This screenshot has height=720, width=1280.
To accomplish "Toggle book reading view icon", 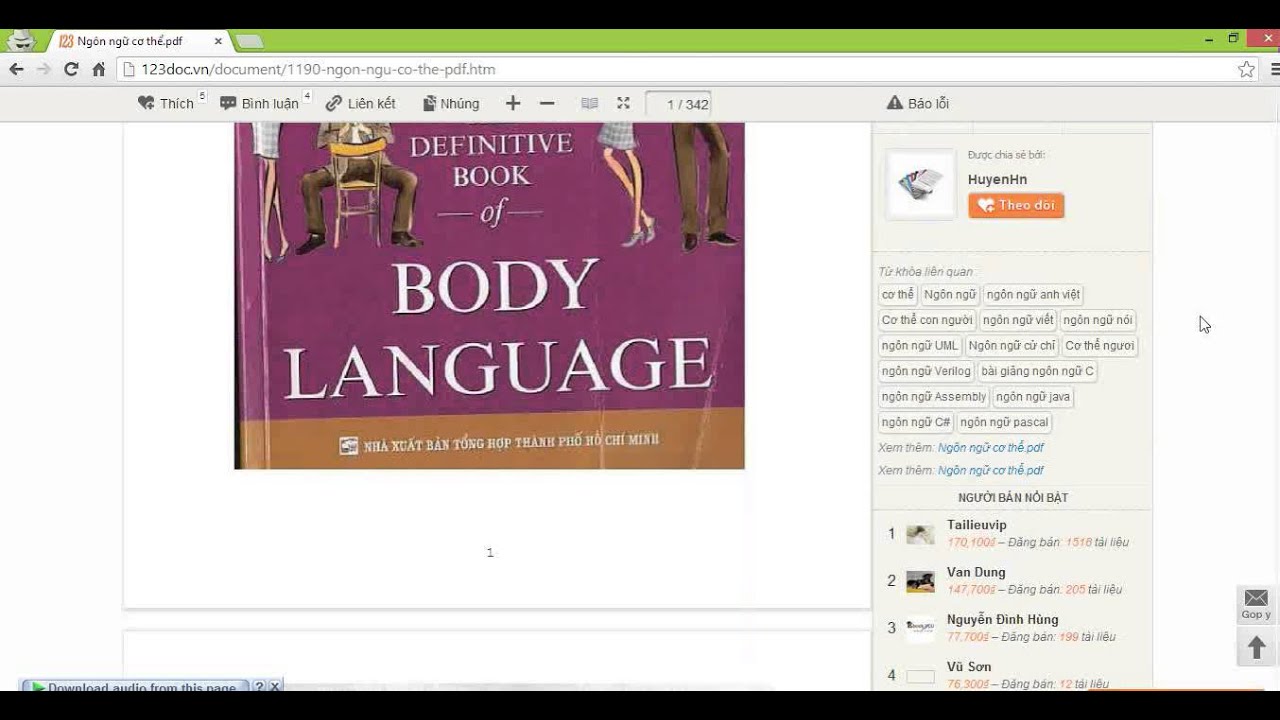I will [590, 103].
